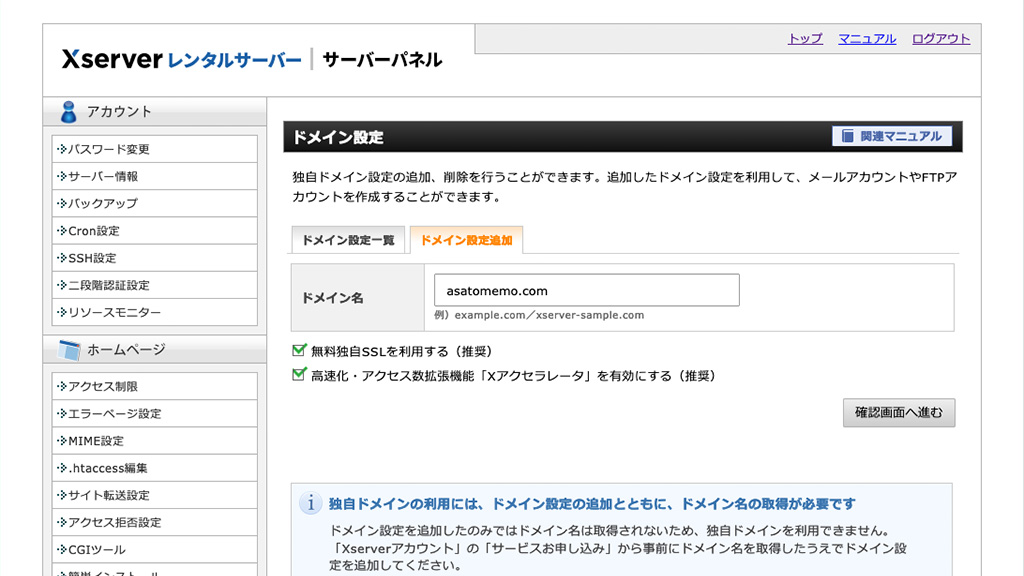Click example.com／xserver-sample.com hint text
This screenshot has height=576, width=1024.
[549, 315]
